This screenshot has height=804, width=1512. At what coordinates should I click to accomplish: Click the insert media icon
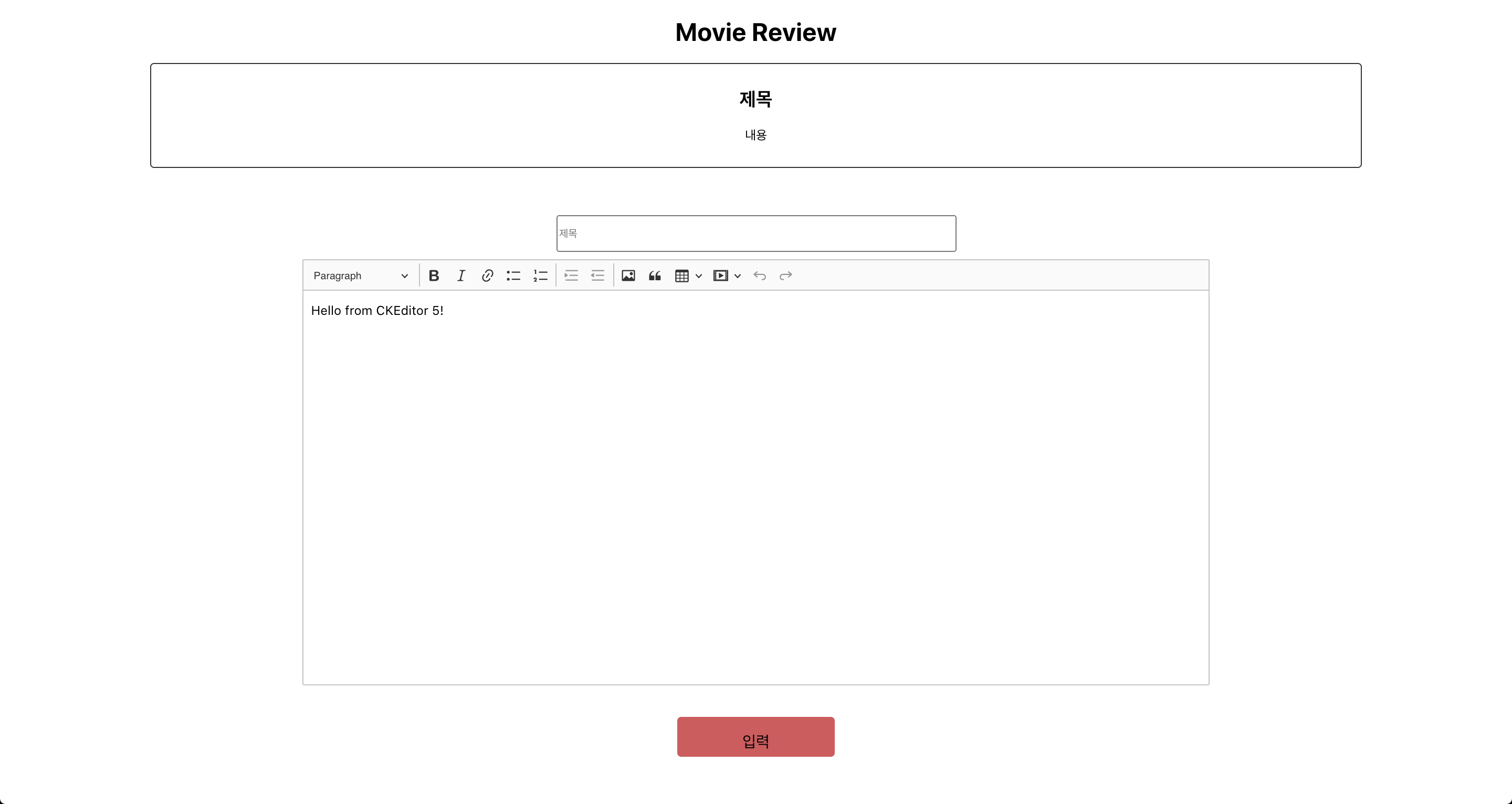(x=720, y=276)
